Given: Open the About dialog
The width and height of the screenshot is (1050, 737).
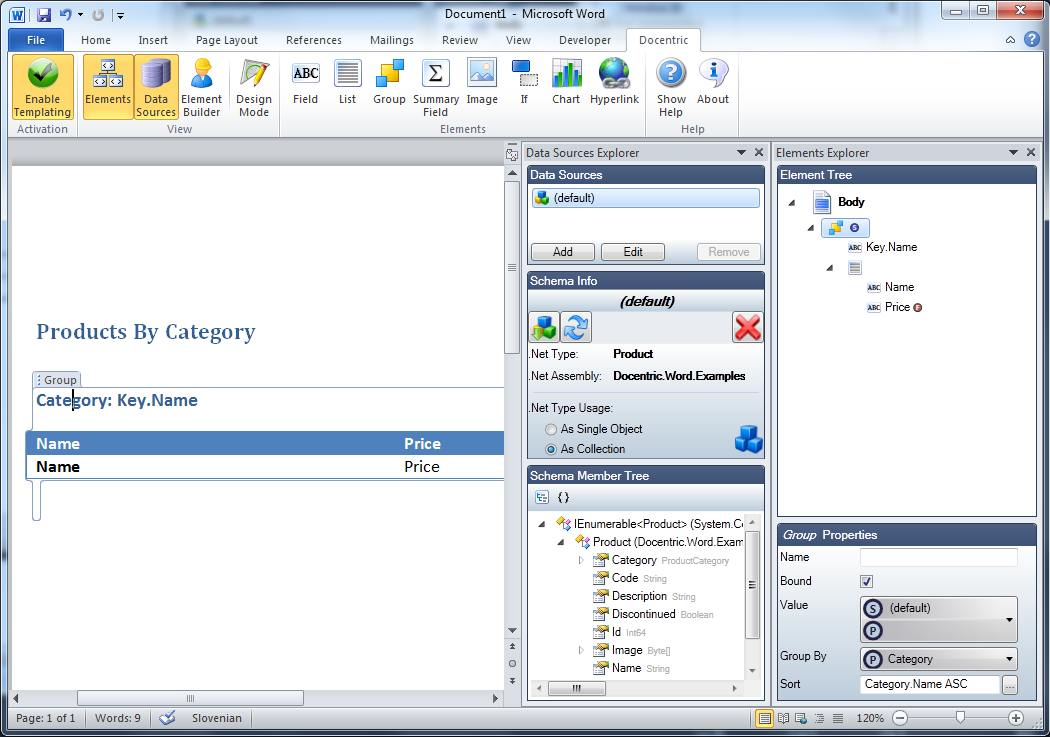Looking at the screenshot, I should click(x=712, y=82).
